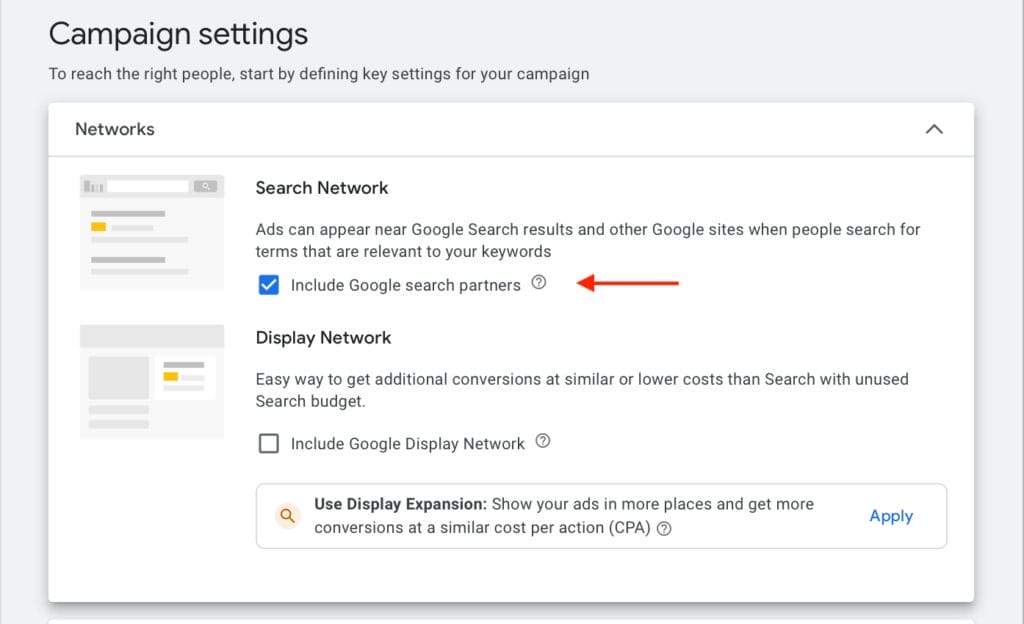Expand the Display Expansion suggestion card
The image size is (1024, 624).
pyautogui.click(x=600, y=516)
